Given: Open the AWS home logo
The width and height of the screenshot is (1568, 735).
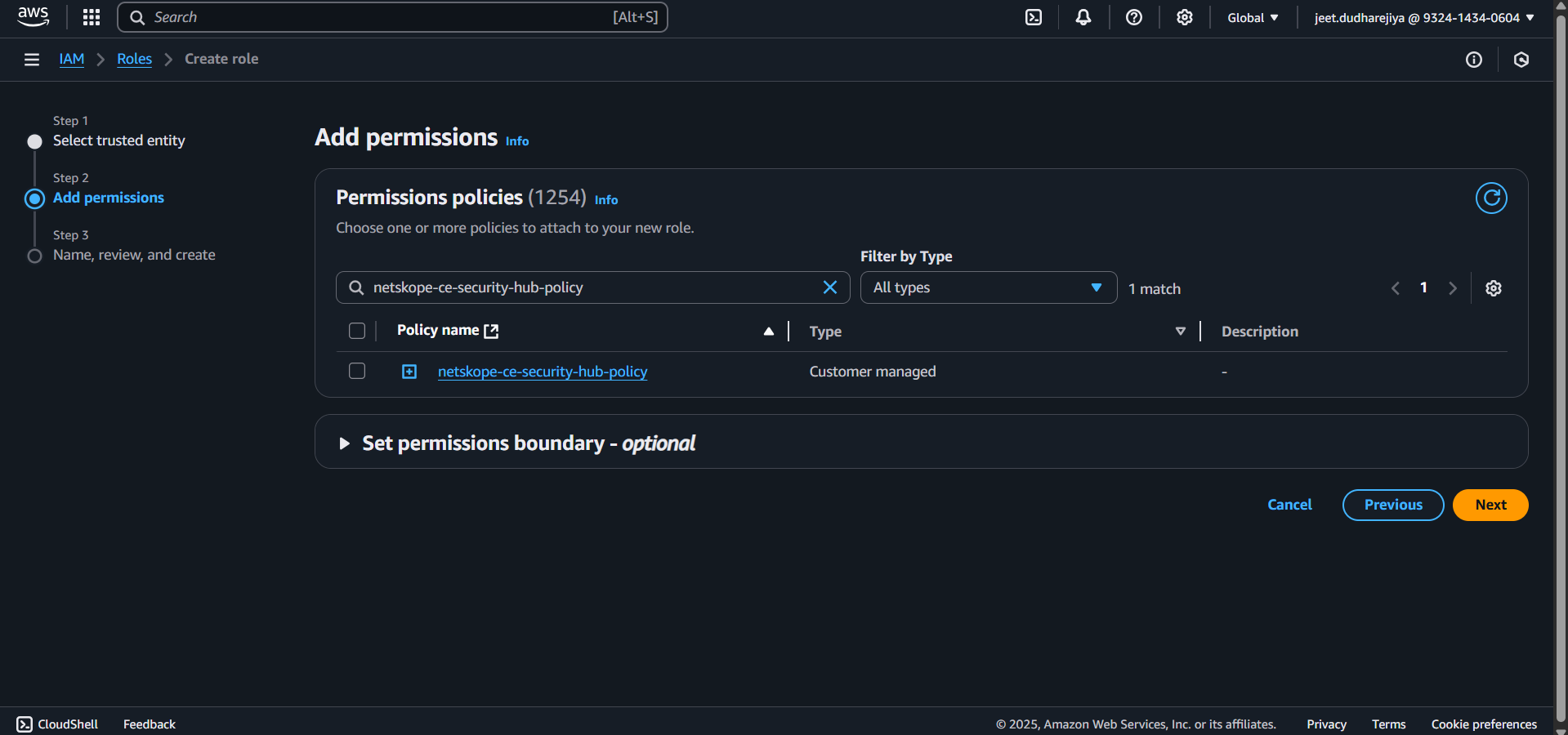Looking at the screenshot, I should pos(34,17).
